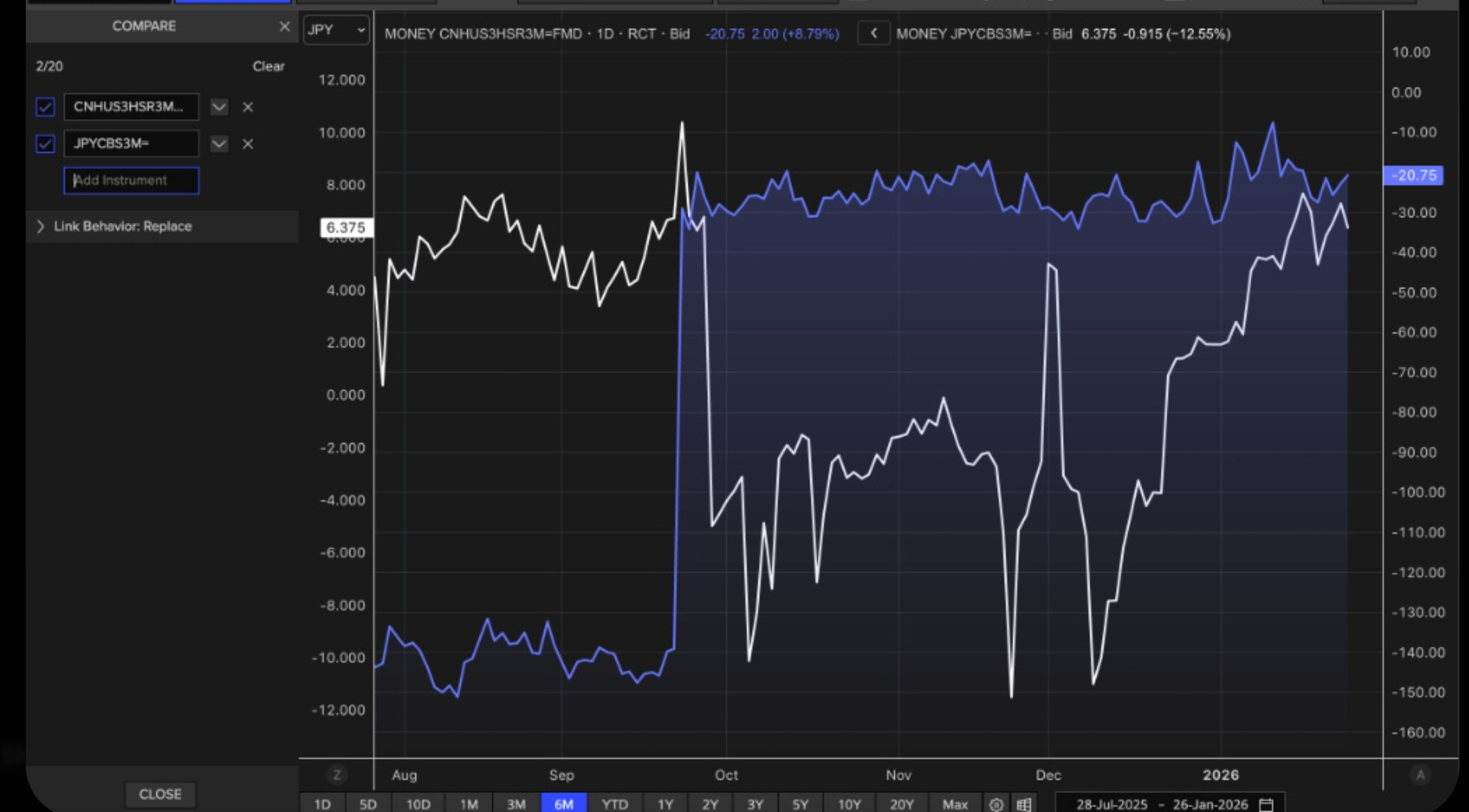Open dropdown arrow next to CNHUS3HSR3M
1469x812 pixels.
click(219, 107)
